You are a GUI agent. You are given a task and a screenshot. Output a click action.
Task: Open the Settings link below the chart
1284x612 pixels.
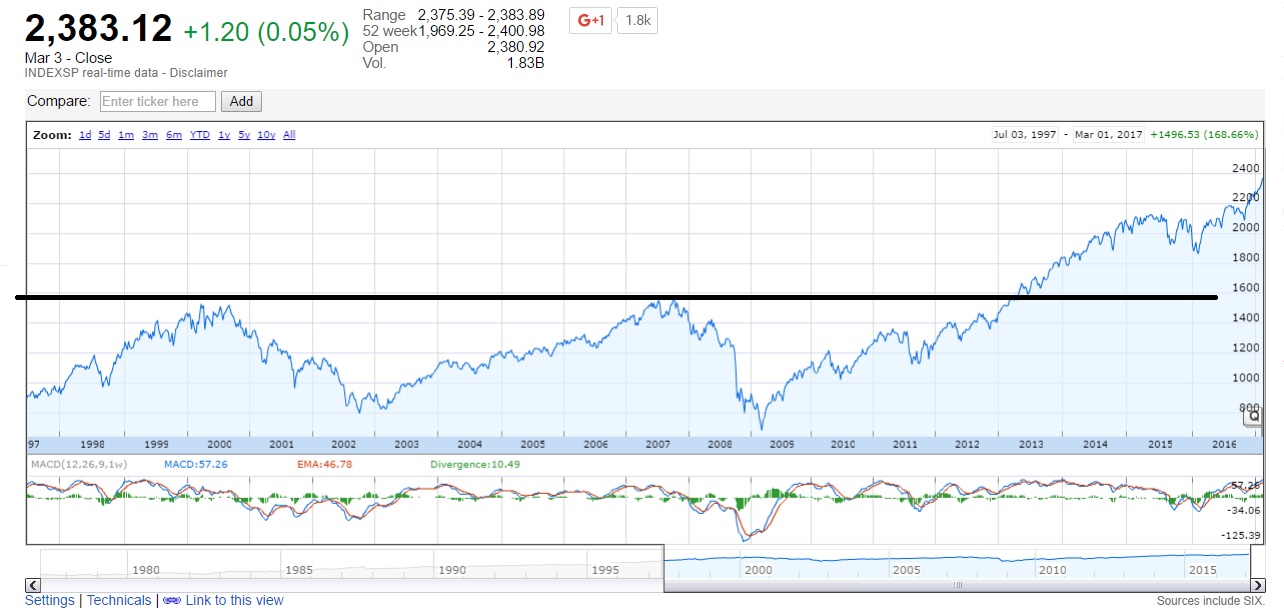(50, 601)
